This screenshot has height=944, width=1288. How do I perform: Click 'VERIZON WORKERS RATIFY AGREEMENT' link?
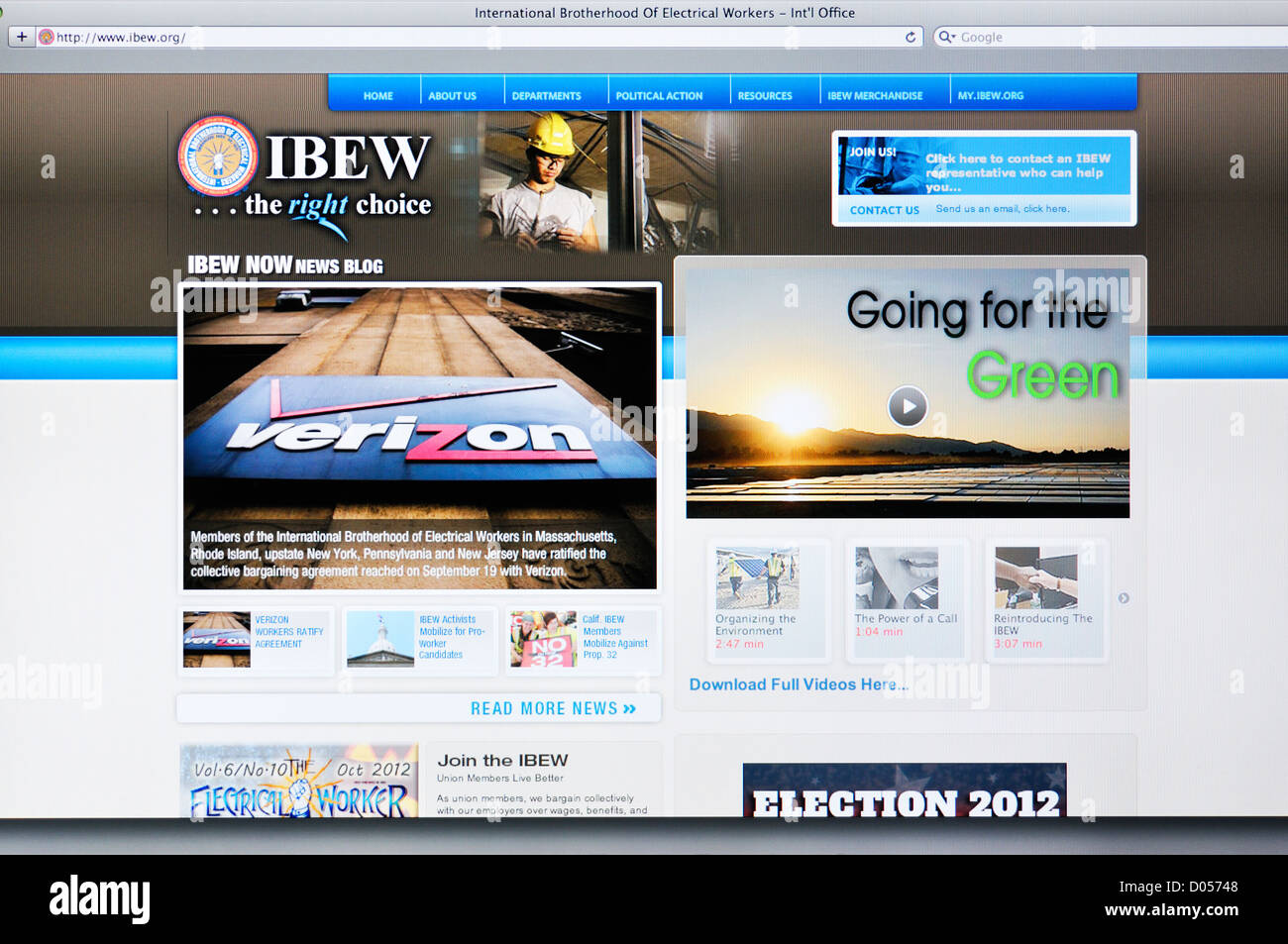tap(288, 632)
